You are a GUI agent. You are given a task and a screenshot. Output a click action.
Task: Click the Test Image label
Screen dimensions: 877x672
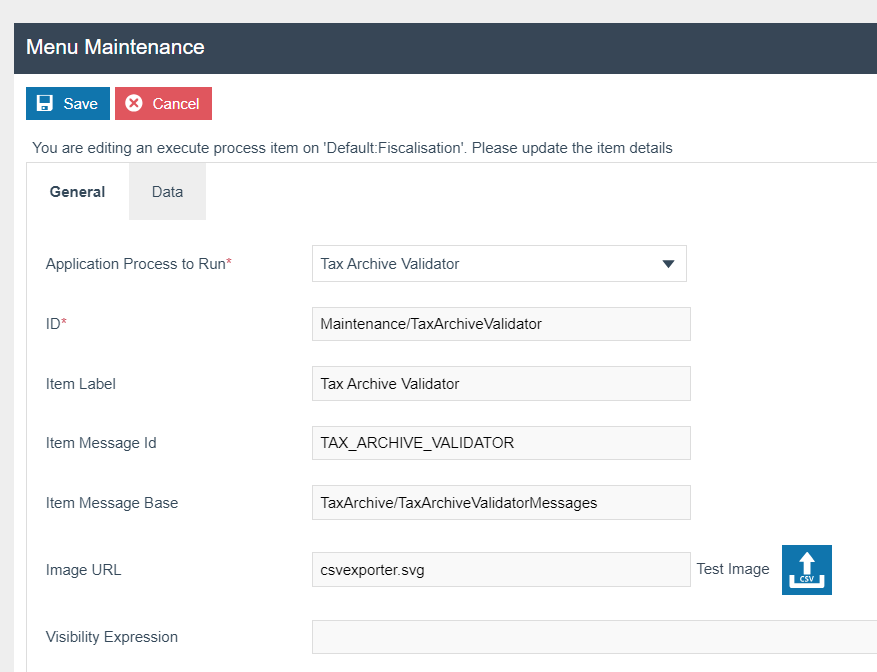click(x=733, y=569)
